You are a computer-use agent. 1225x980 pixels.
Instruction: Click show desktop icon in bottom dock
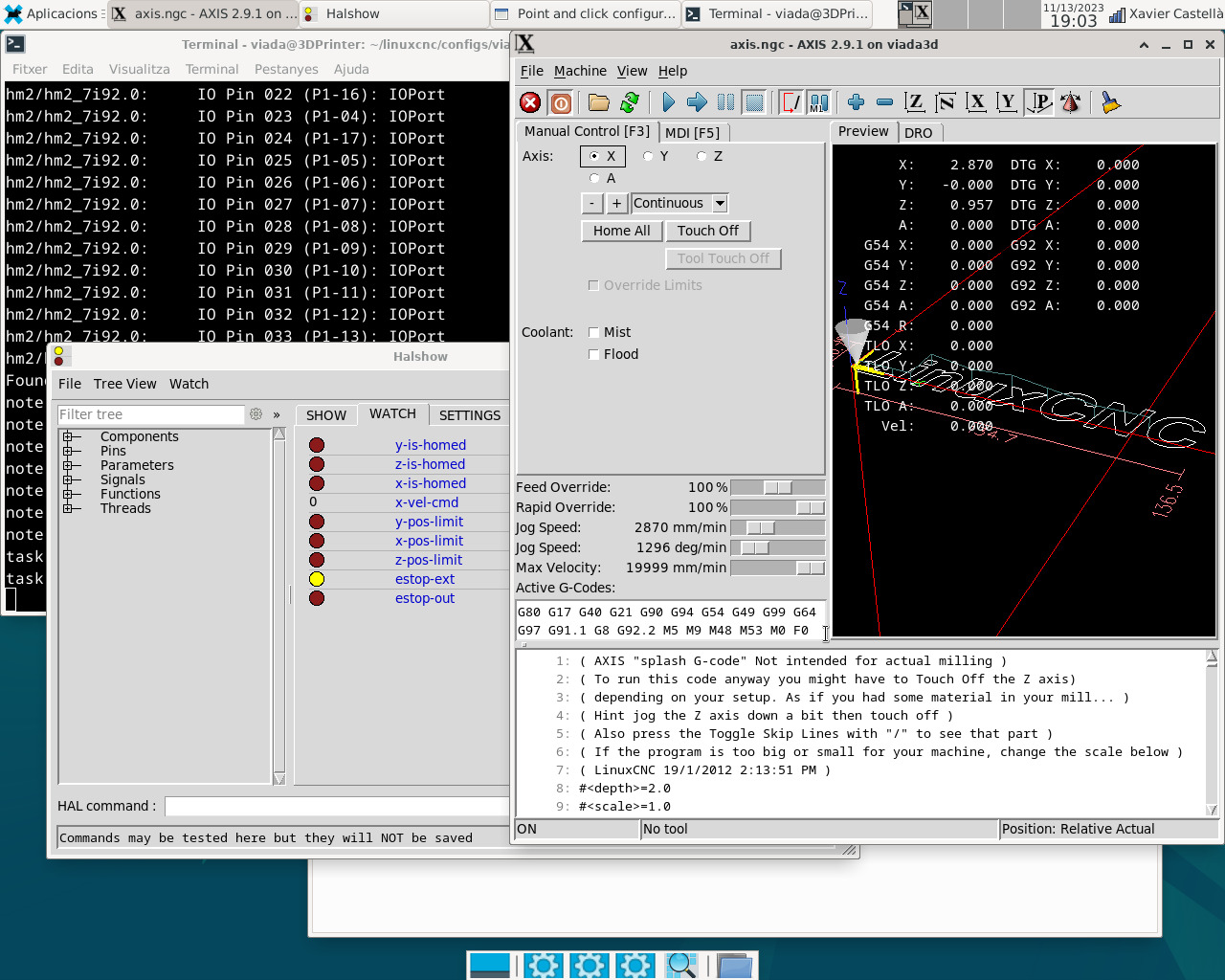pos(490,966)
